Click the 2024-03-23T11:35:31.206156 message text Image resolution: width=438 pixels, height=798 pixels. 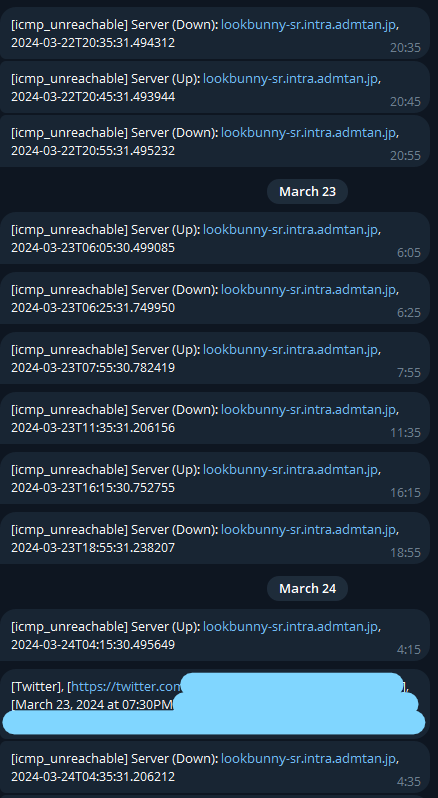pyautogui.click(x=93, y=428)
